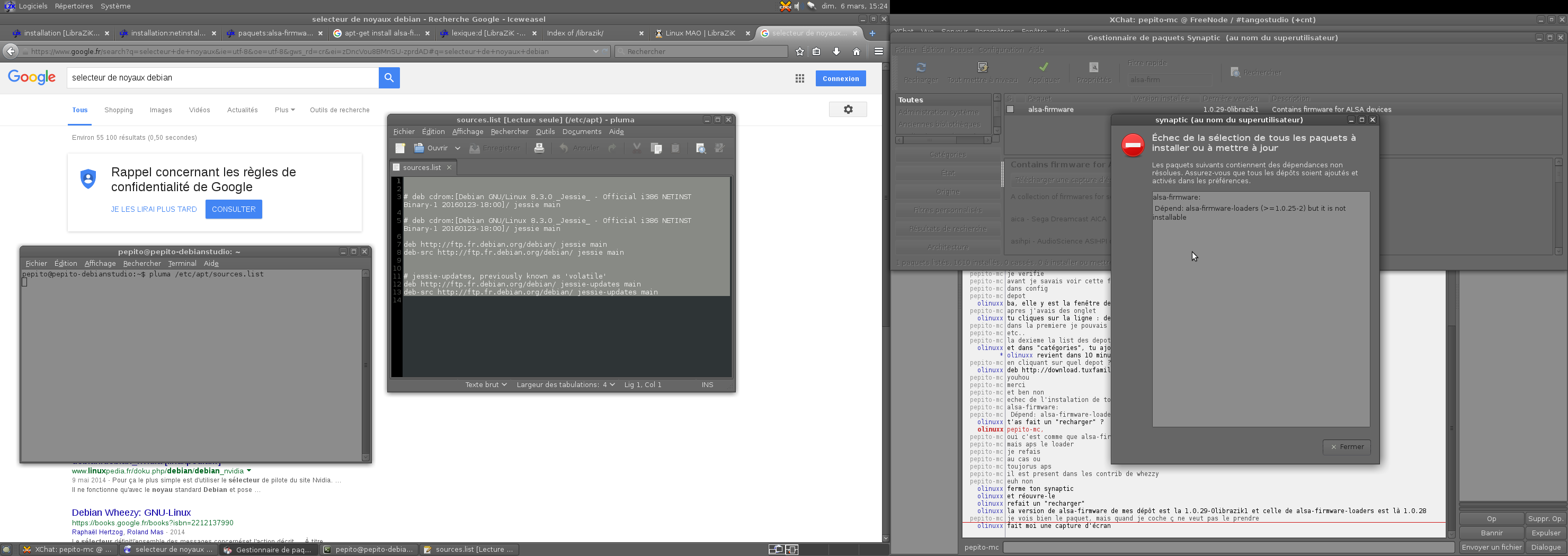Click the find magnifier icon in pluma

coord(701,148)
